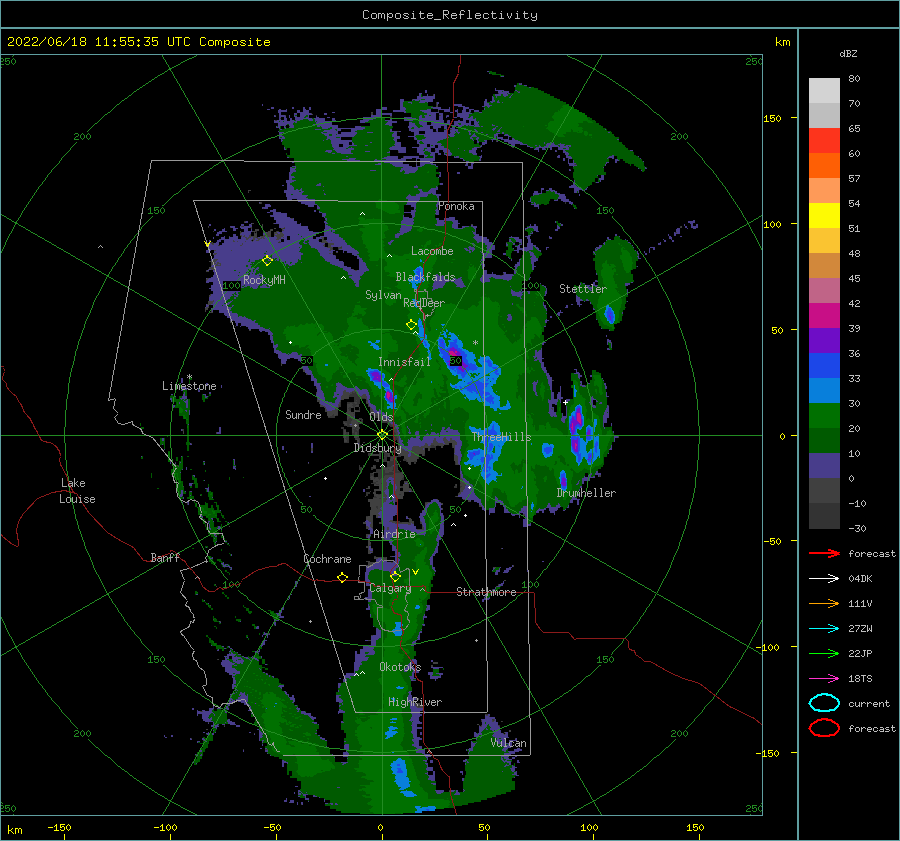The image size is (900, 841).
Task: Click the Strathmore city label
Action: coord(486,592)
